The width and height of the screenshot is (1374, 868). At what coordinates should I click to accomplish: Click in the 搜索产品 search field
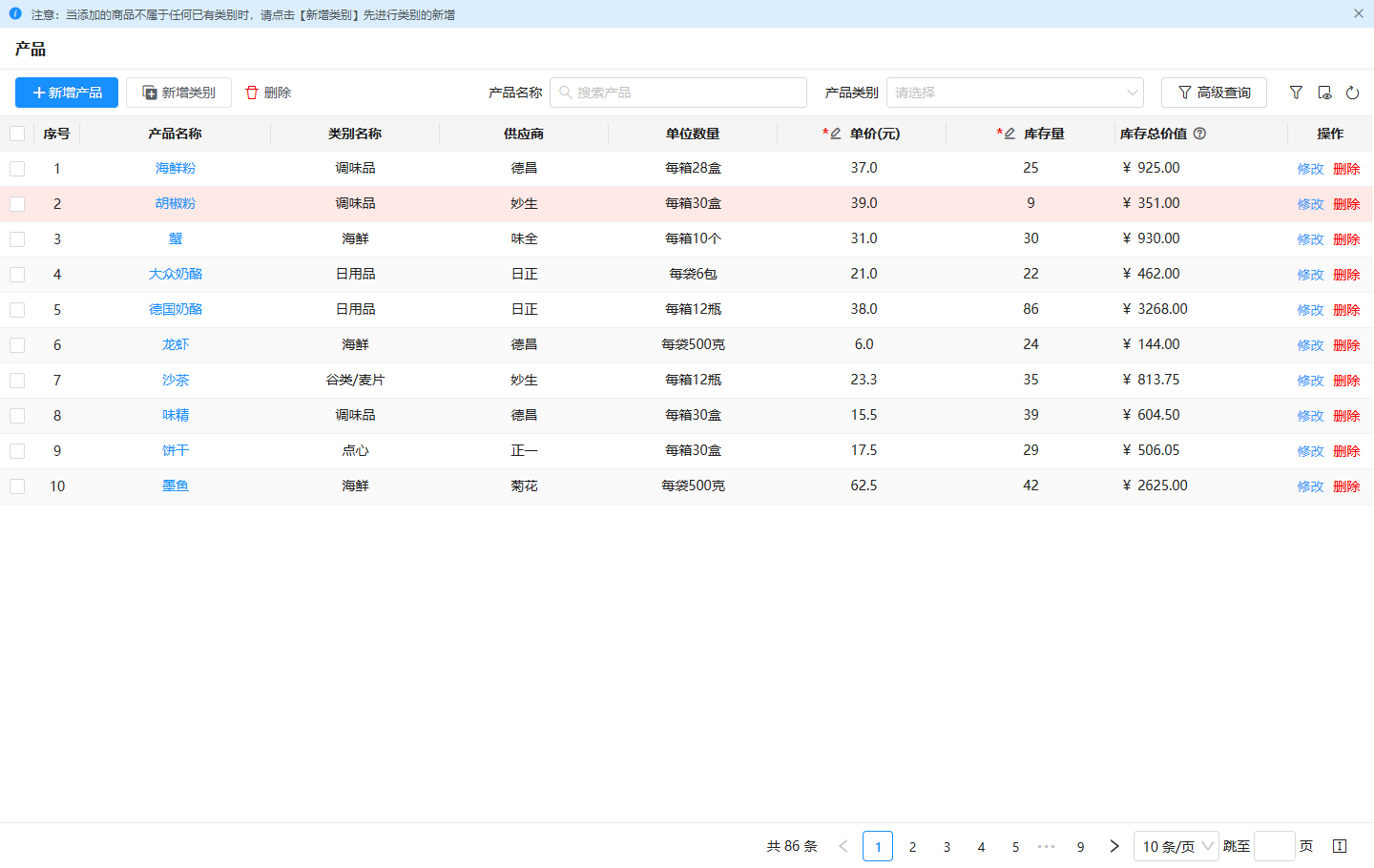click(678, 93)
